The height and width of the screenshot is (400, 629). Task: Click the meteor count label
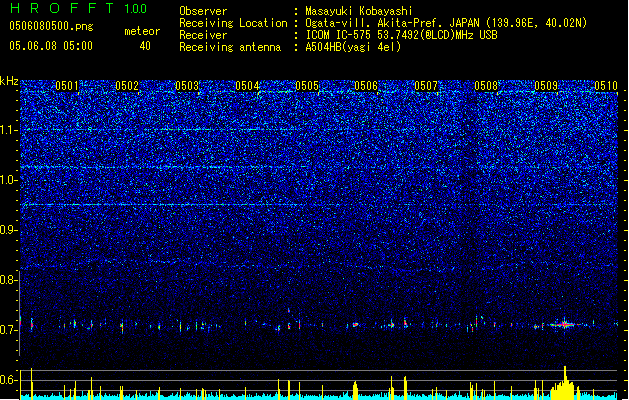pyautogui.click(x=142, y=31)
